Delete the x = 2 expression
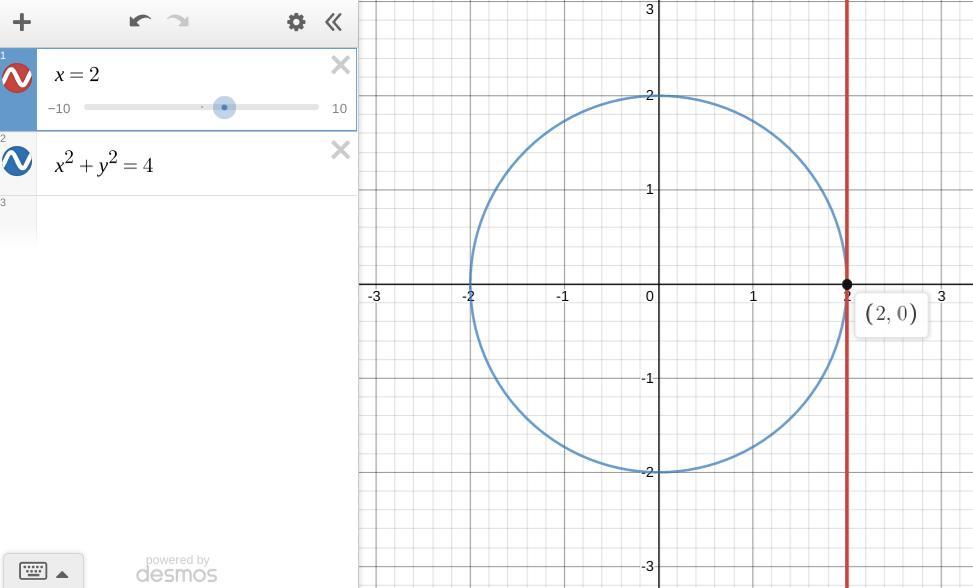The height and width of the screenshot is (588, 973). [341, 65]
